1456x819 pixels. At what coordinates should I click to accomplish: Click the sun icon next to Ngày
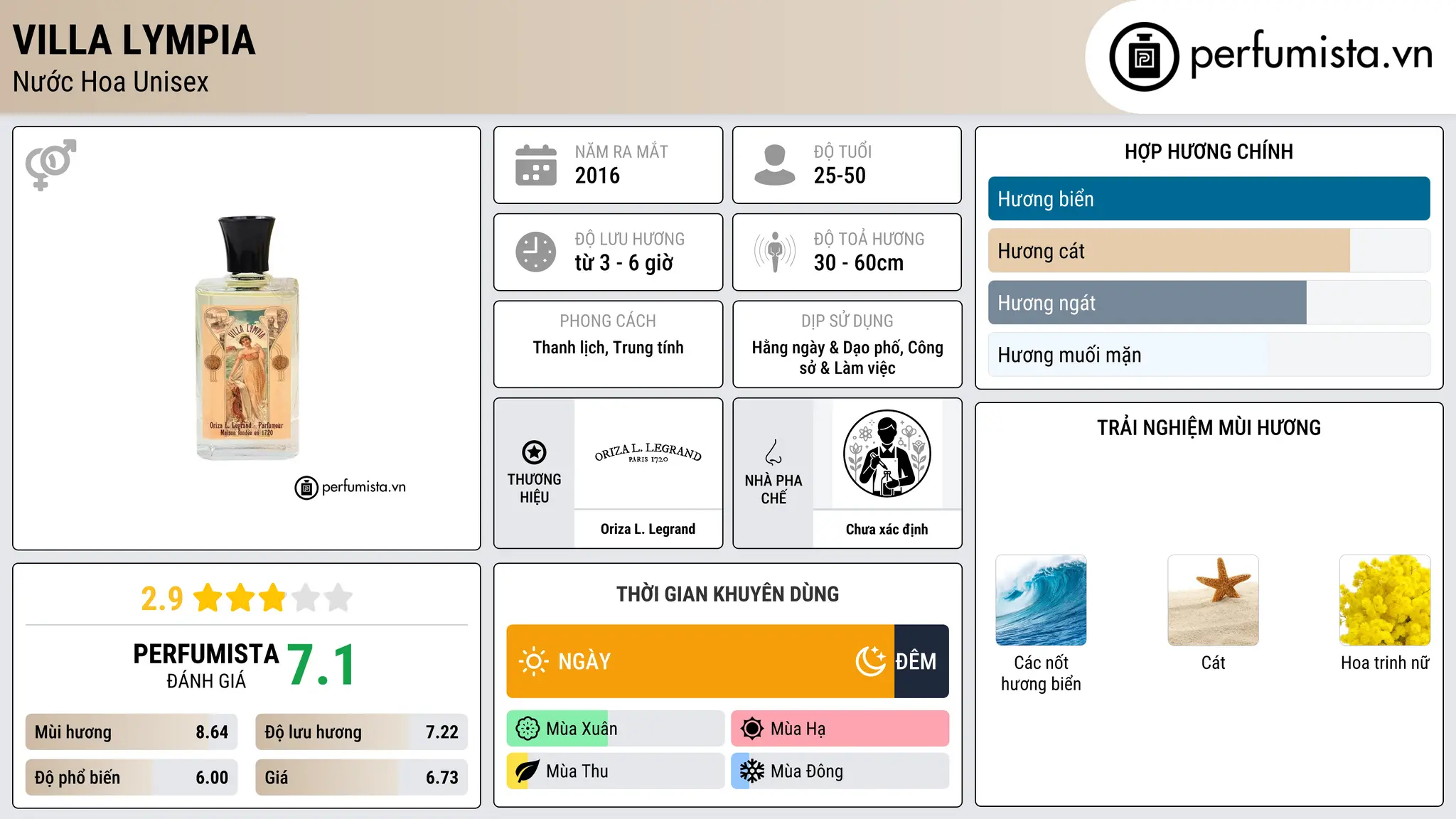point(534,661)
